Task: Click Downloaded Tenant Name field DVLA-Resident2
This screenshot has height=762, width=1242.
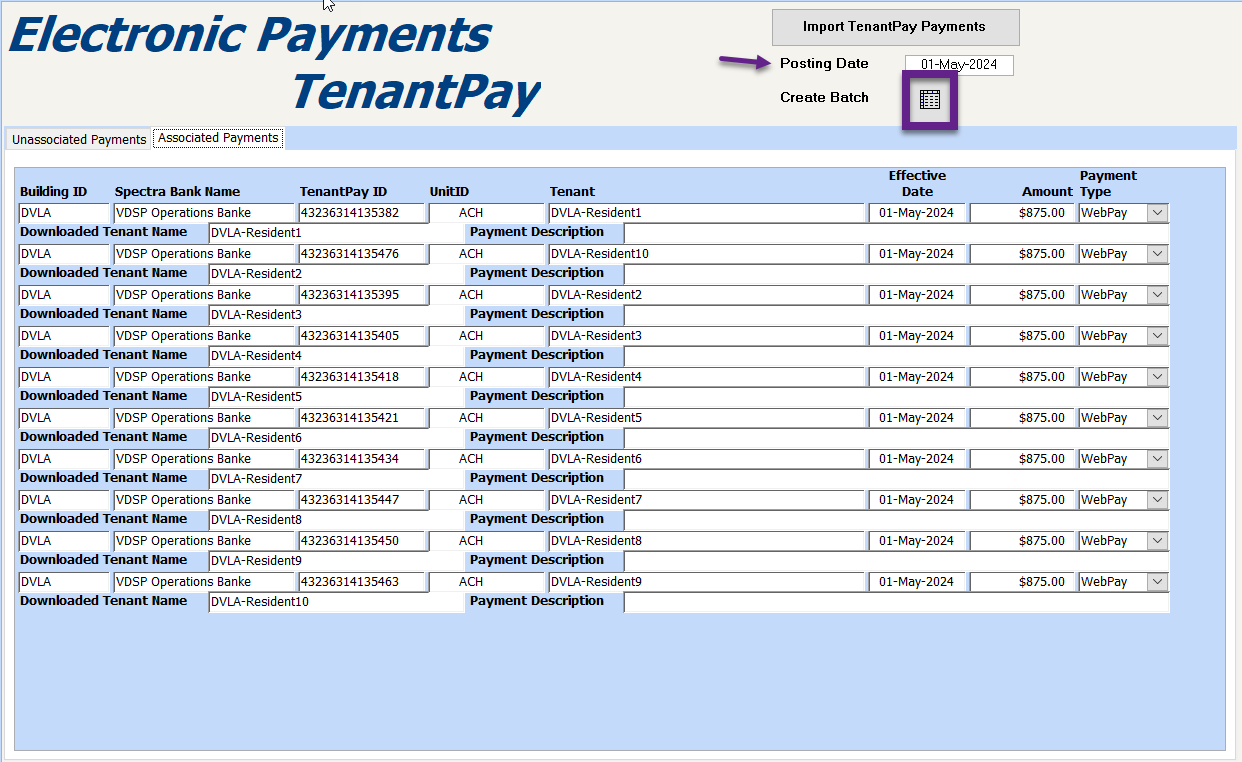Action: tap(337, 274)
